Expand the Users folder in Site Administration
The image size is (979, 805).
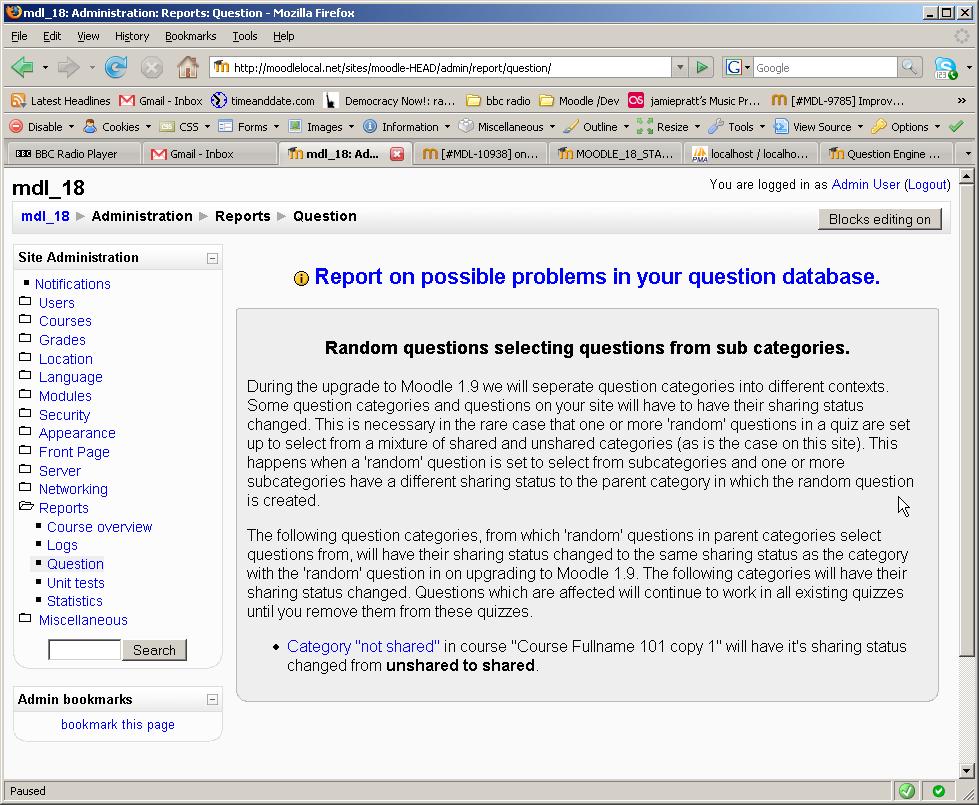(x=26, y=303)
